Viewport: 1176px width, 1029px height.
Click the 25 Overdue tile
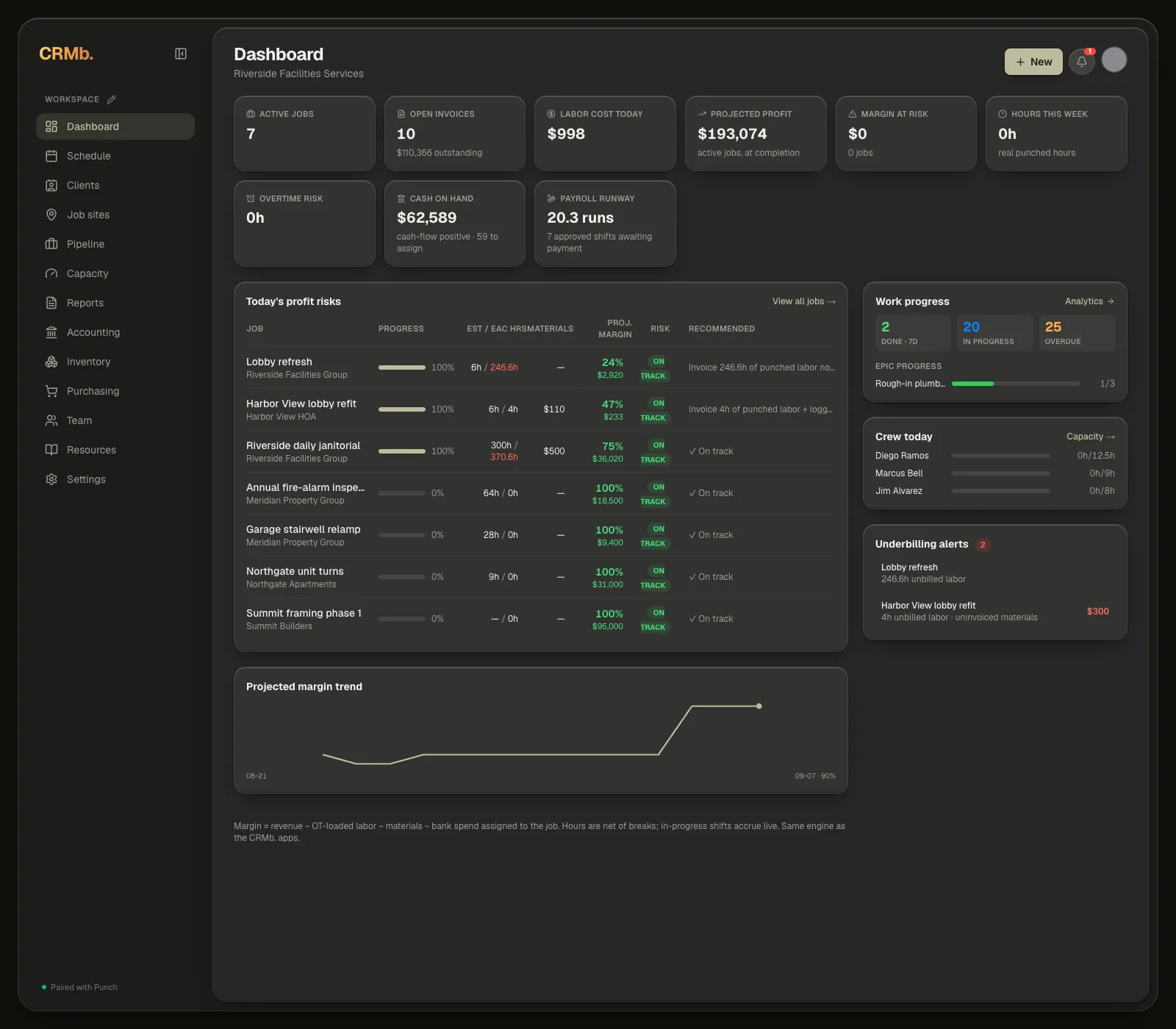[1077, 333]
